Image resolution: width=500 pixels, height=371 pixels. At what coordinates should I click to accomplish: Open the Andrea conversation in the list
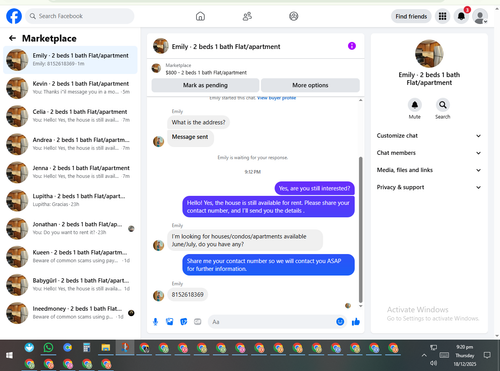70,144
